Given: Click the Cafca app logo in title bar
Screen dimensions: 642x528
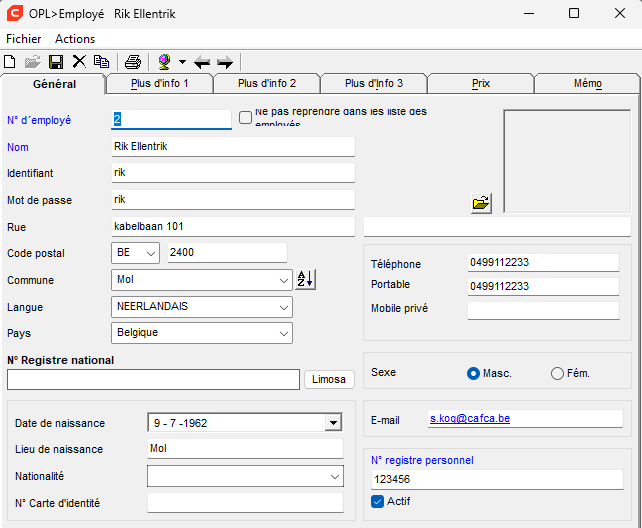Looking at the screenshot, I should (15, 14).
